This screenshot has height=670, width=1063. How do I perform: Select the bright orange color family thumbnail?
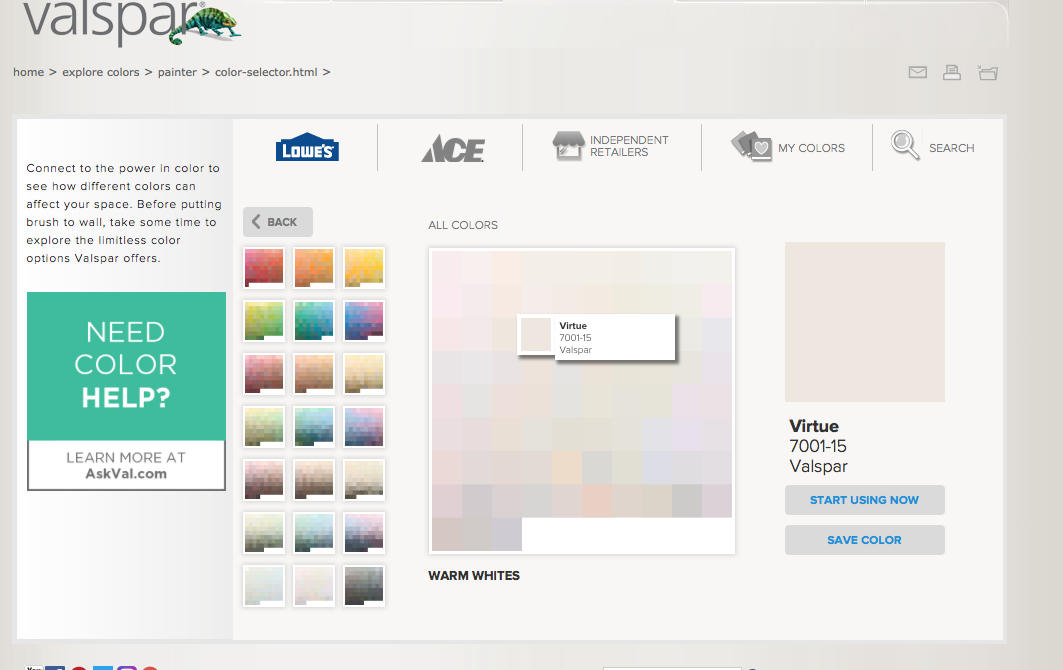point(314,267)
